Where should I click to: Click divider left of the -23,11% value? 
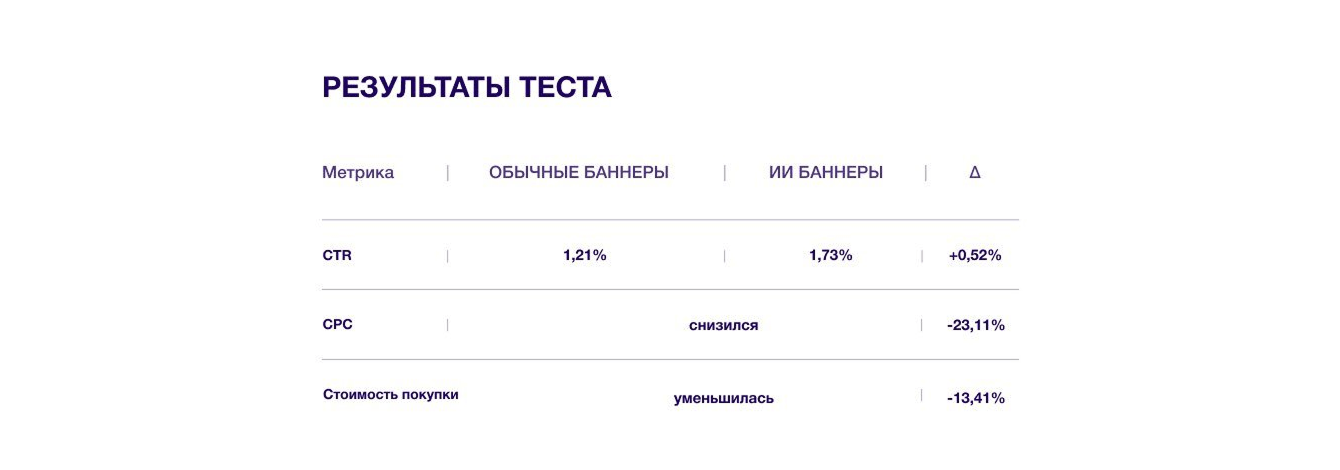tap(921, 325)
